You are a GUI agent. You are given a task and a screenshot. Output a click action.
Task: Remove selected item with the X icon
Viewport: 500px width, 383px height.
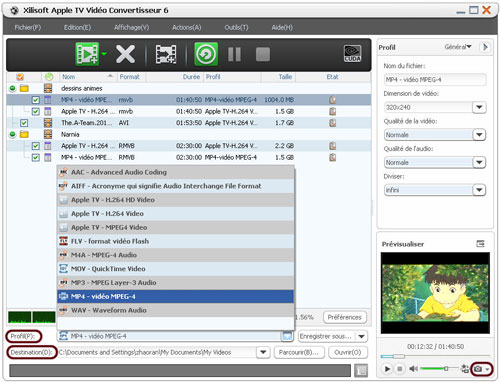[125, 54]
